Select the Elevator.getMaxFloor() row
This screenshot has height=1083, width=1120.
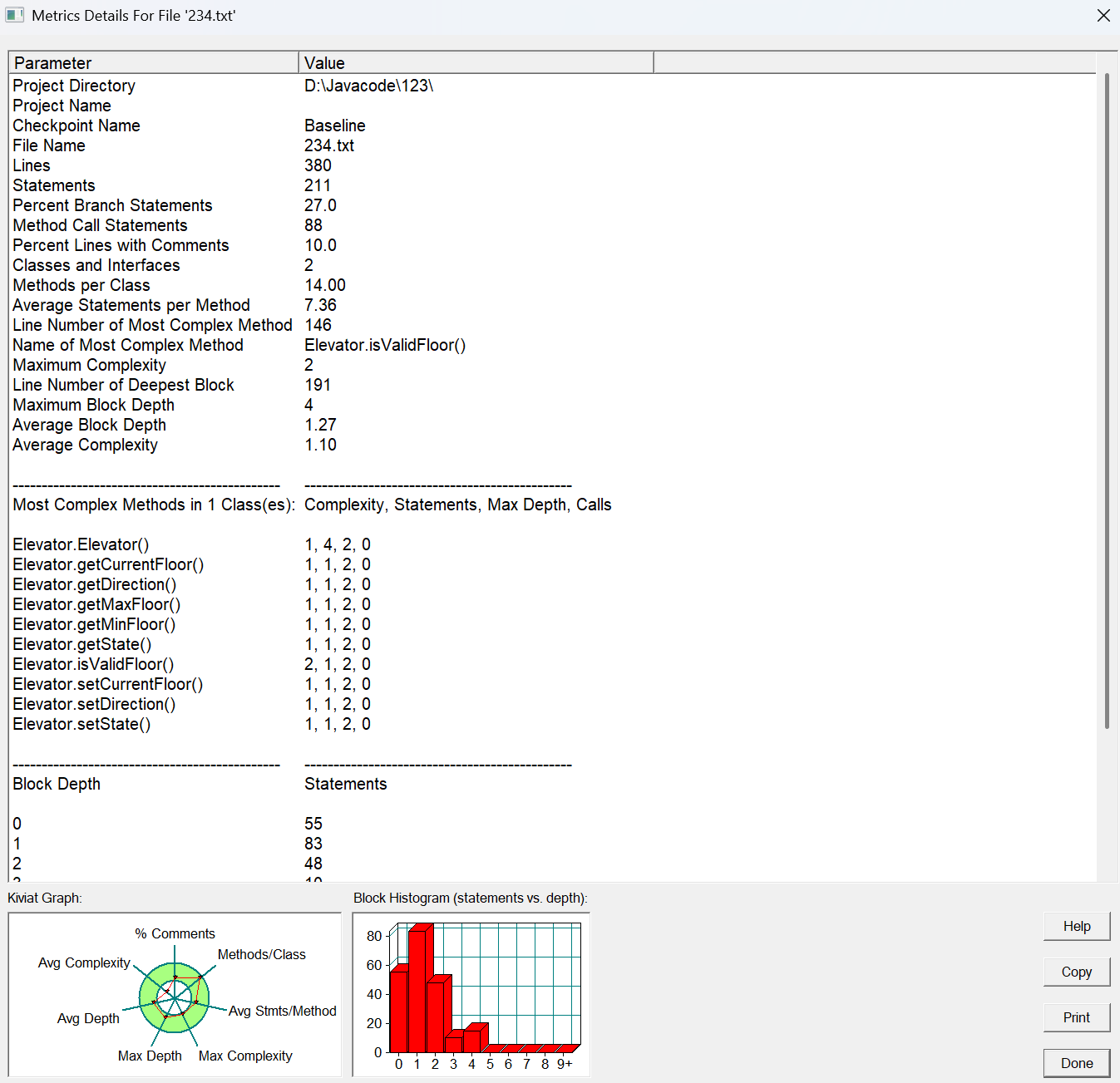click(96, 604)
